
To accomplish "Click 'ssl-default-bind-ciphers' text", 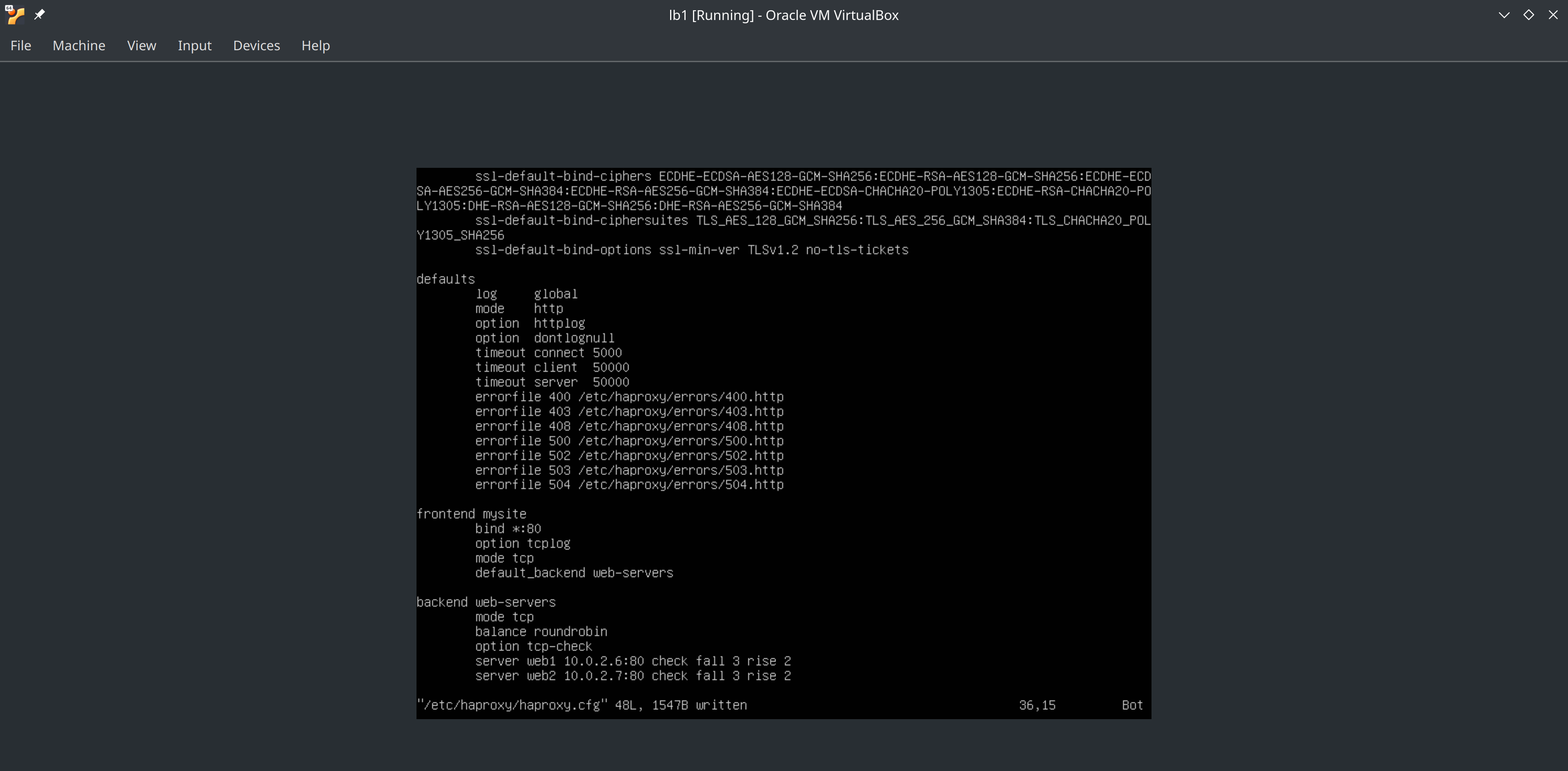I will tap(563, 176).
